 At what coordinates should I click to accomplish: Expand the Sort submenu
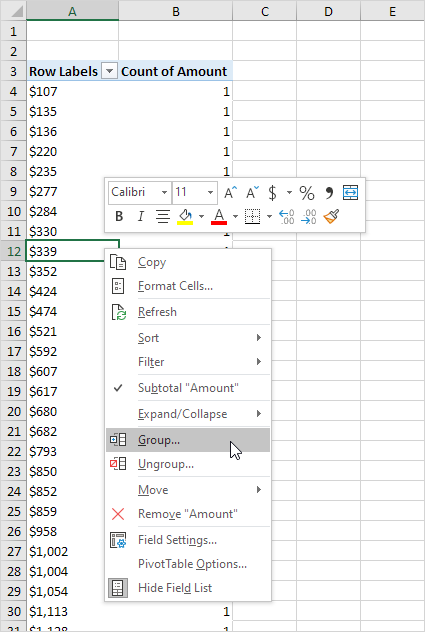click(x=188, y=338)
